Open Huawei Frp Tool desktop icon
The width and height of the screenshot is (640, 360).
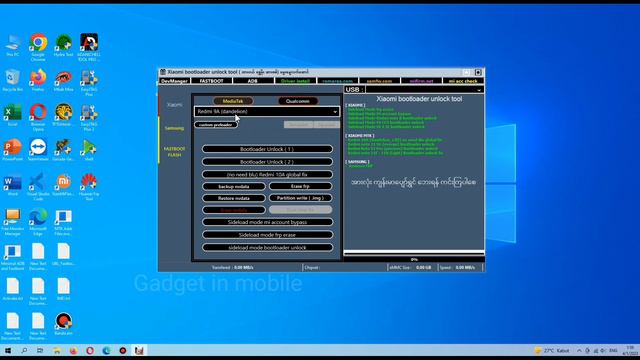pos(89,187)
